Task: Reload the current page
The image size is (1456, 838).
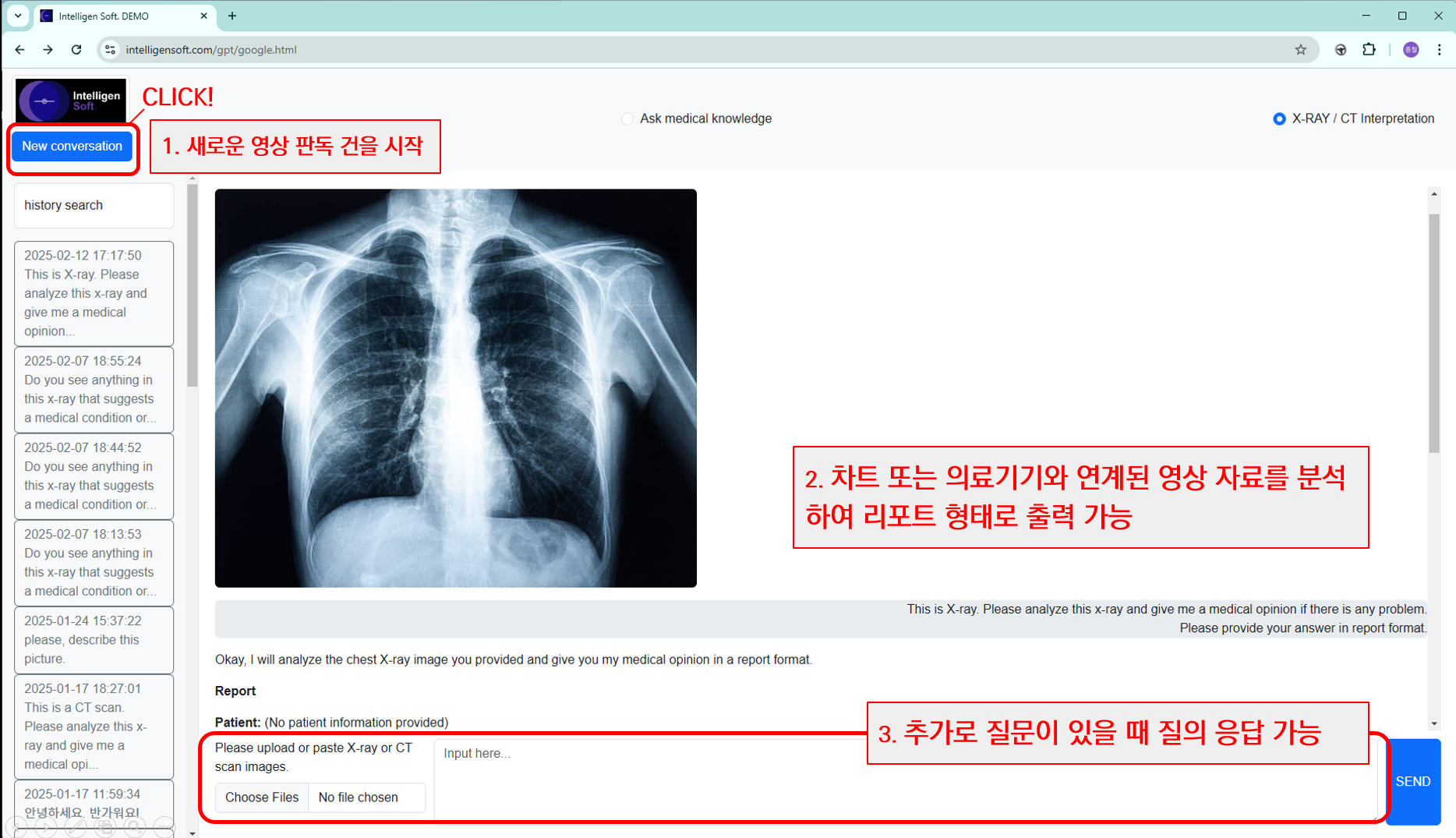Action: (x=76, y=50)
